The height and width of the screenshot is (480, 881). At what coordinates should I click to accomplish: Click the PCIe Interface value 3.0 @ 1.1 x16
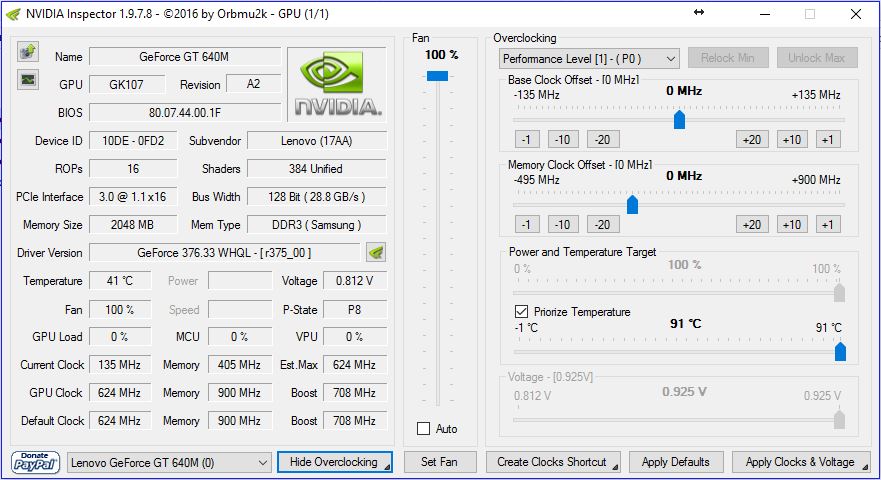133,197
